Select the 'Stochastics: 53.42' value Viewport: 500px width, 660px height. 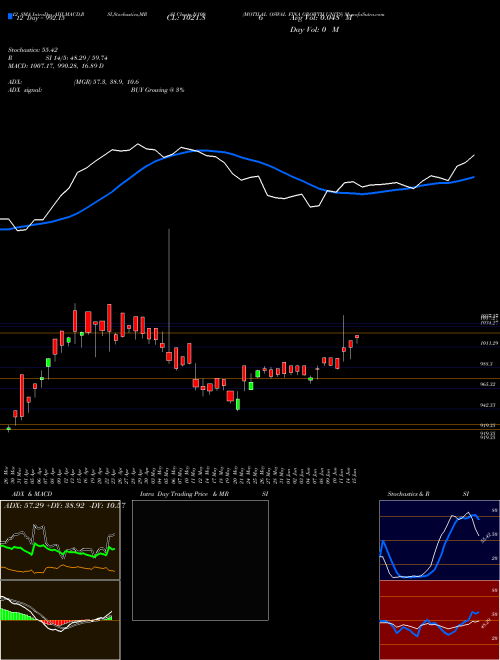[x=32, y=49]
